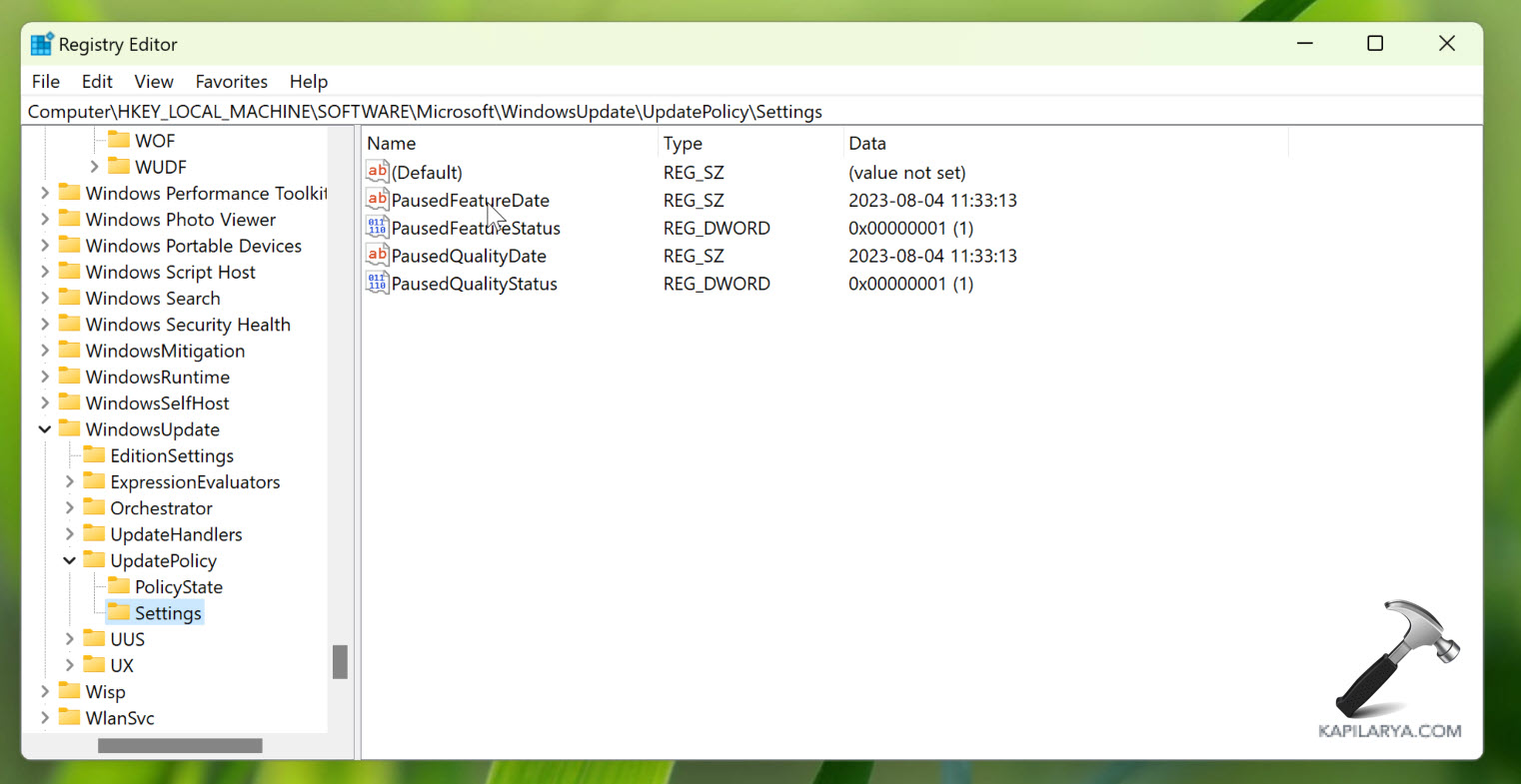Select the UpdateHandlers key label
Image resolution: width=1521 pixels, height=784 pixels.
[x=176, y=534]
